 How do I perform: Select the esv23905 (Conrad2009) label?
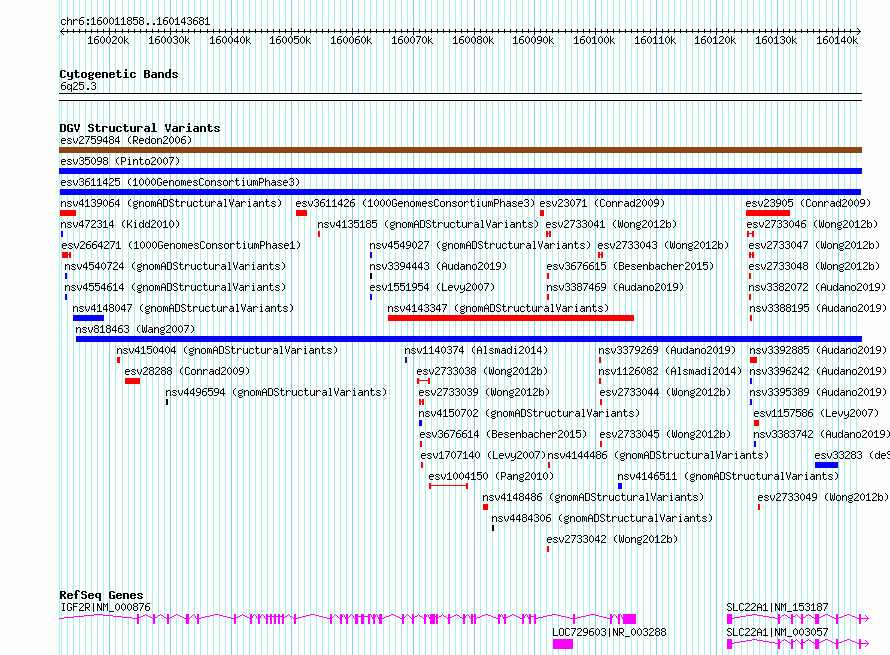click(x=808, y=203)
